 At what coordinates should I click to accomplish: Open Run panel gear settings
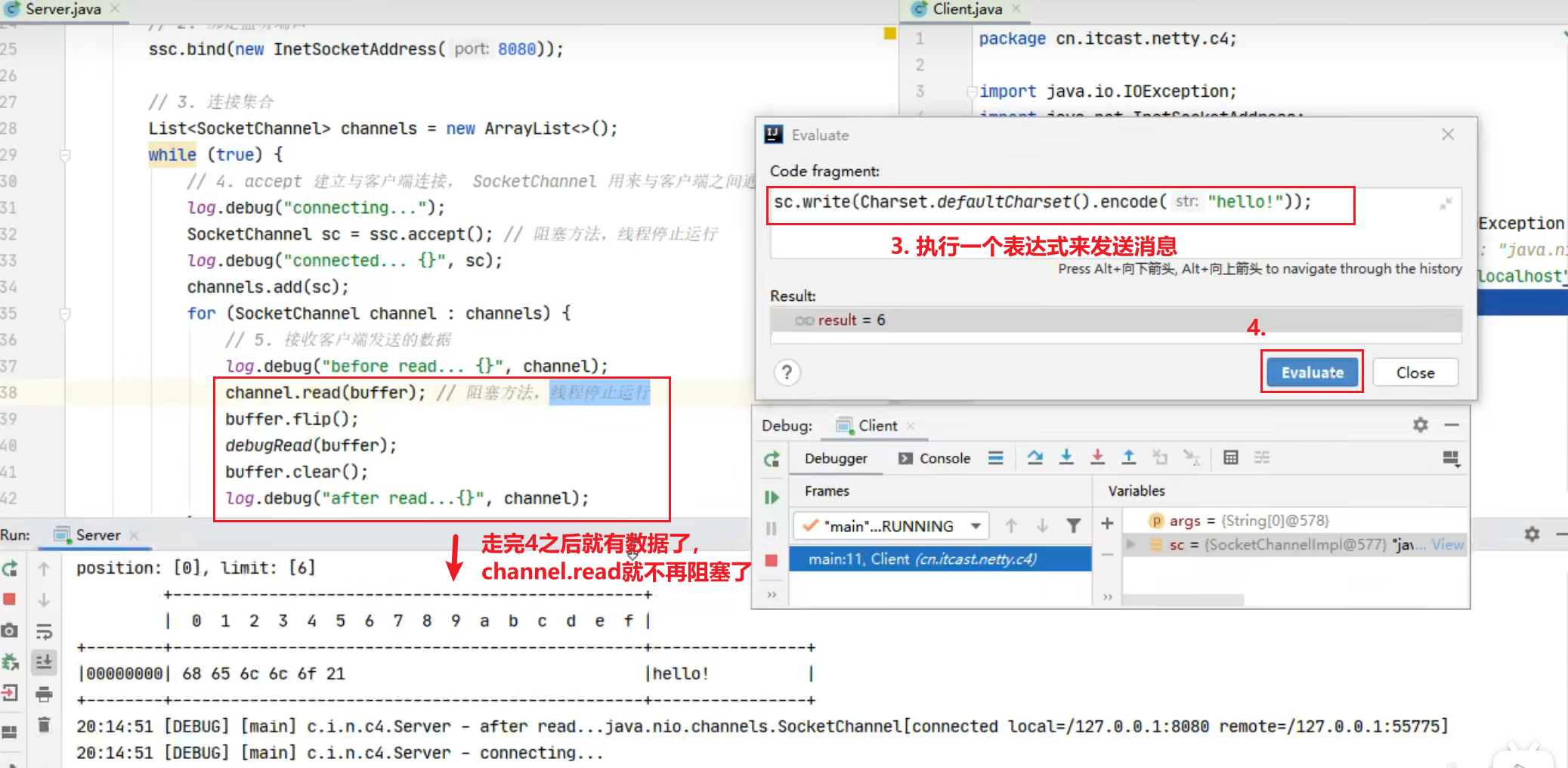(x=1532, y=534)
